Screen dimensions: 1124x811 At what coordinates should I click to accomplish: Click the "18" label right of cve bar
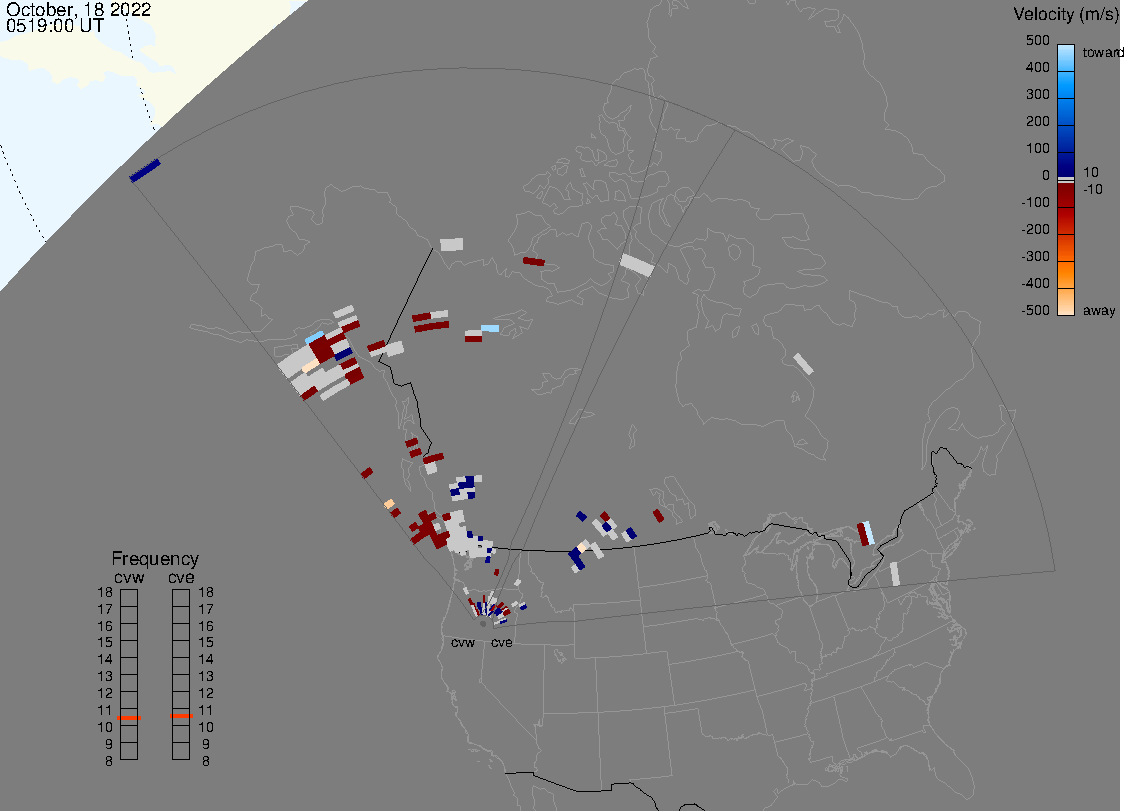coord(206,592)
